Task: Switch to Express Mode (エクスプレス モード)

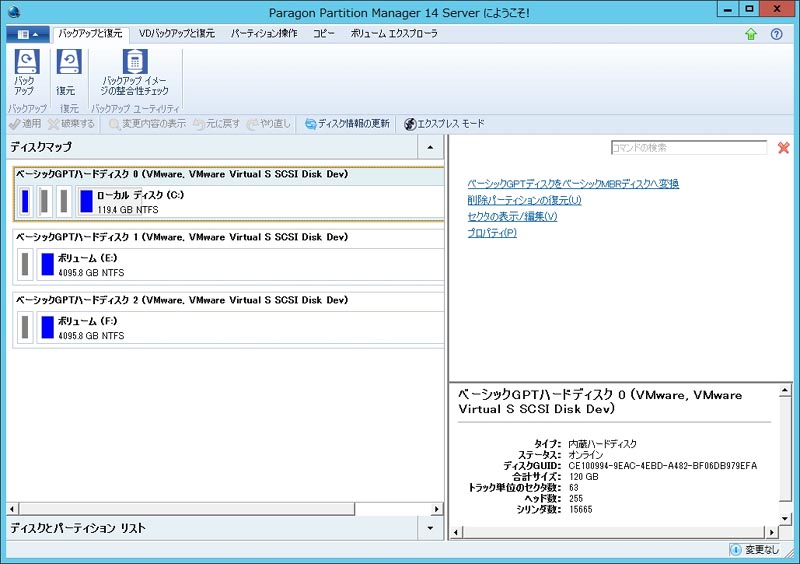Action: pos(444,124)
